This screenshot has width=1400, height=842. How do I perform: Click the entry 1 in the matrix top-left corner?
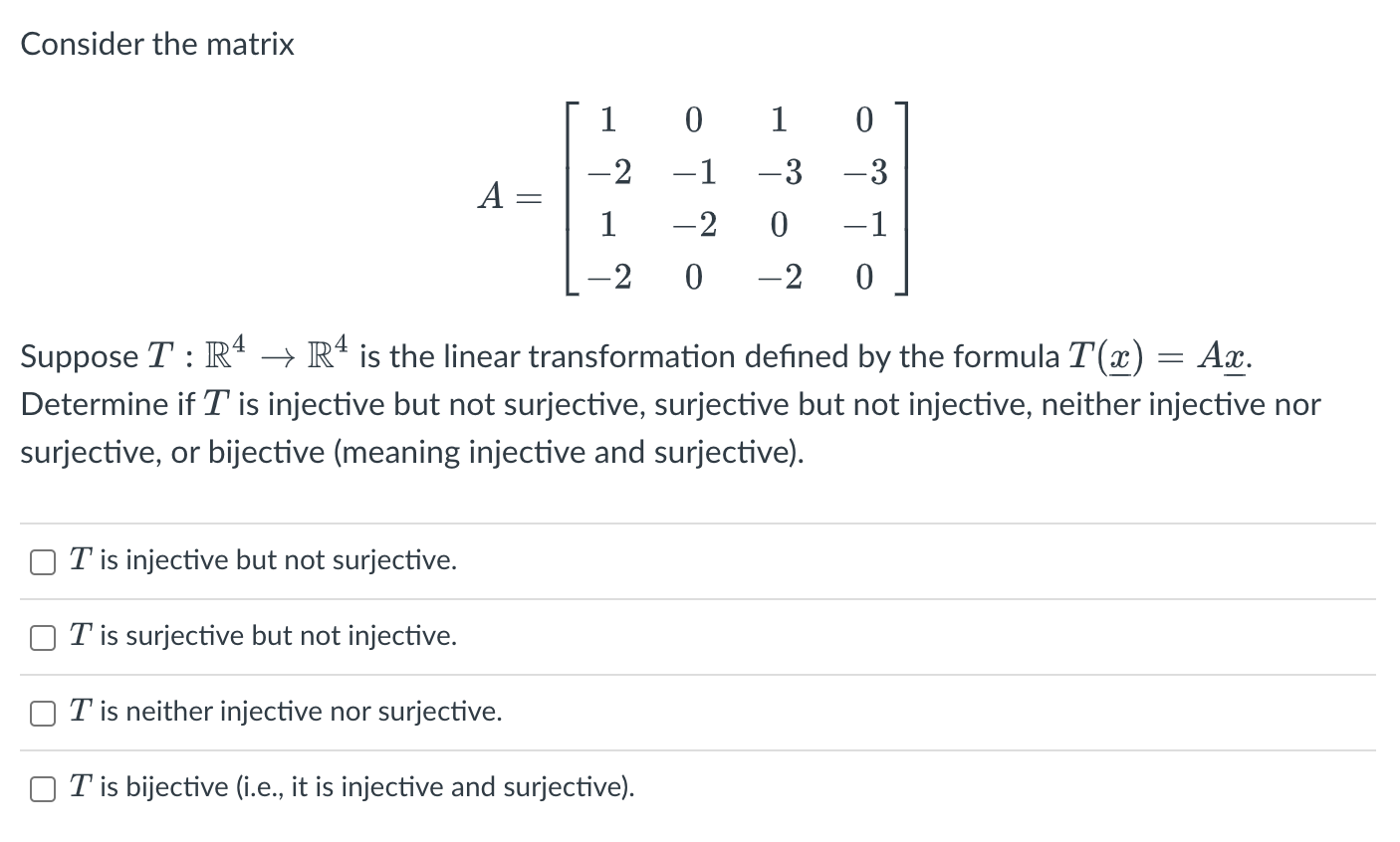(608, 121)
